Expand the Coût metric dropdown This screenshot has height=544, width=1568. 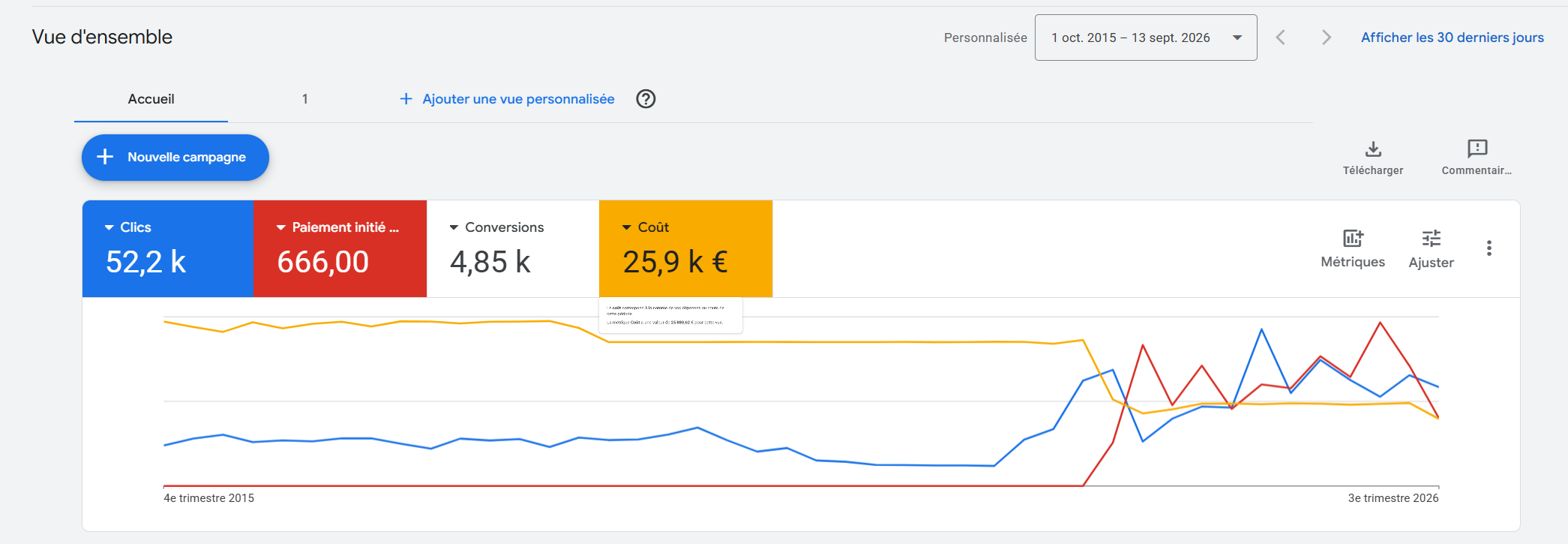point(627,227)
